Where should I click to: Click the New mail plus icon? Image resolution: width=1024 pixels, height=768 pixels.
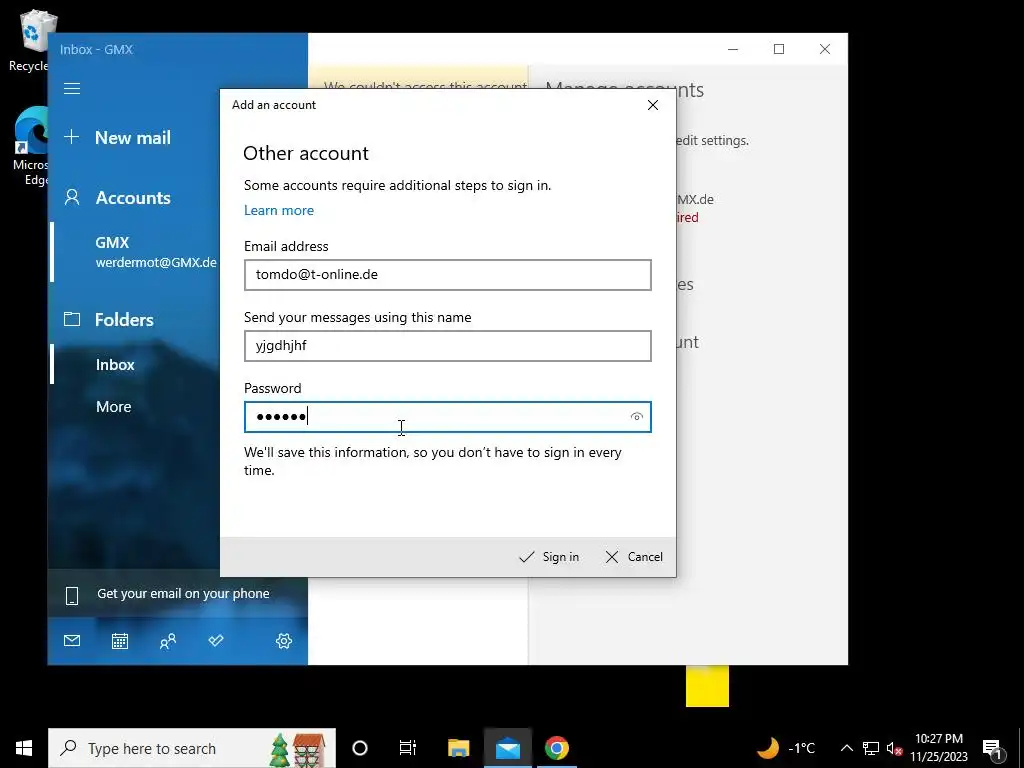pos(72,137)
